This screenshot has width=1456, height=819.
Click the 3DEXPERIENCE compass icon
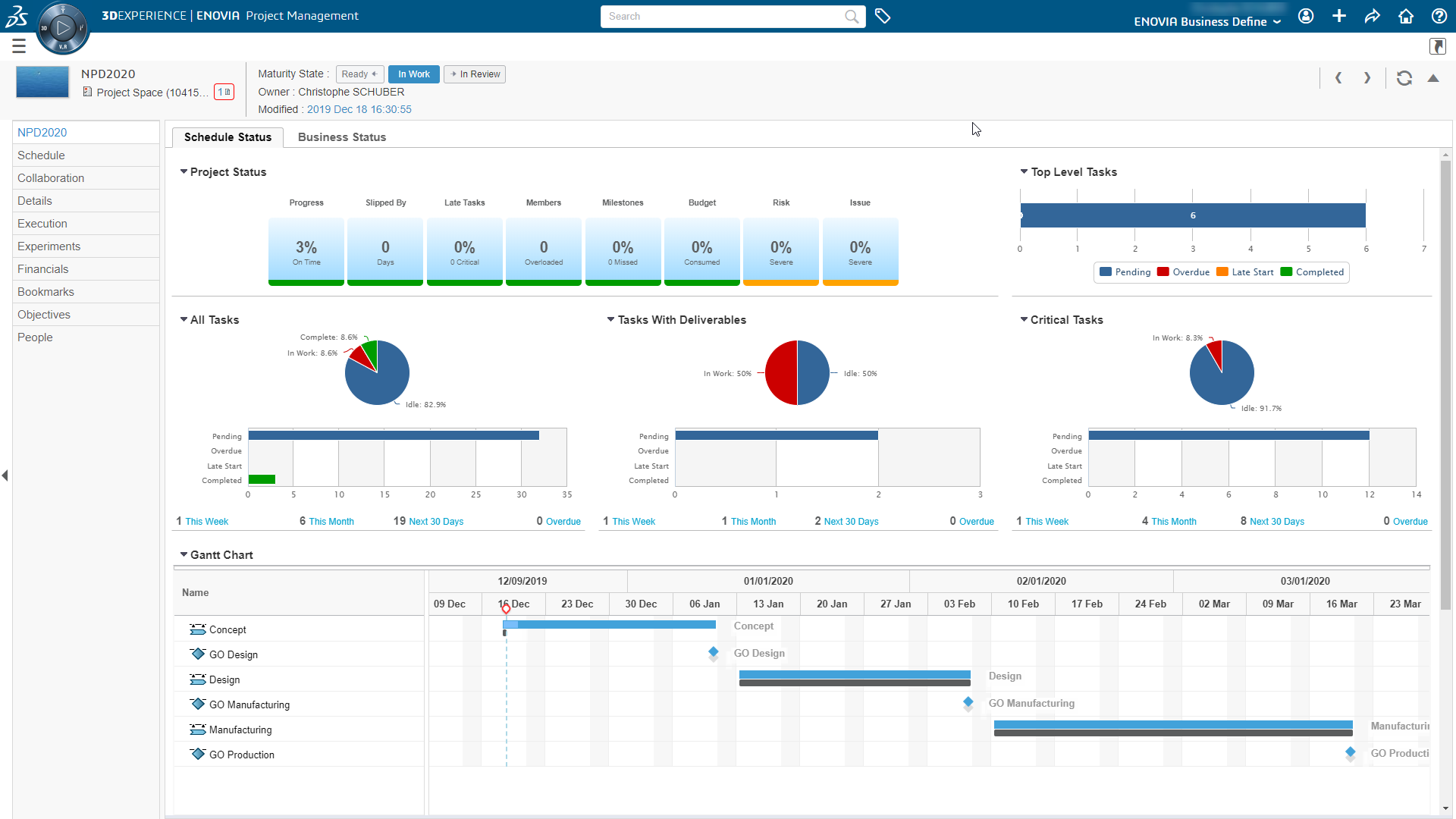[63, 29]
